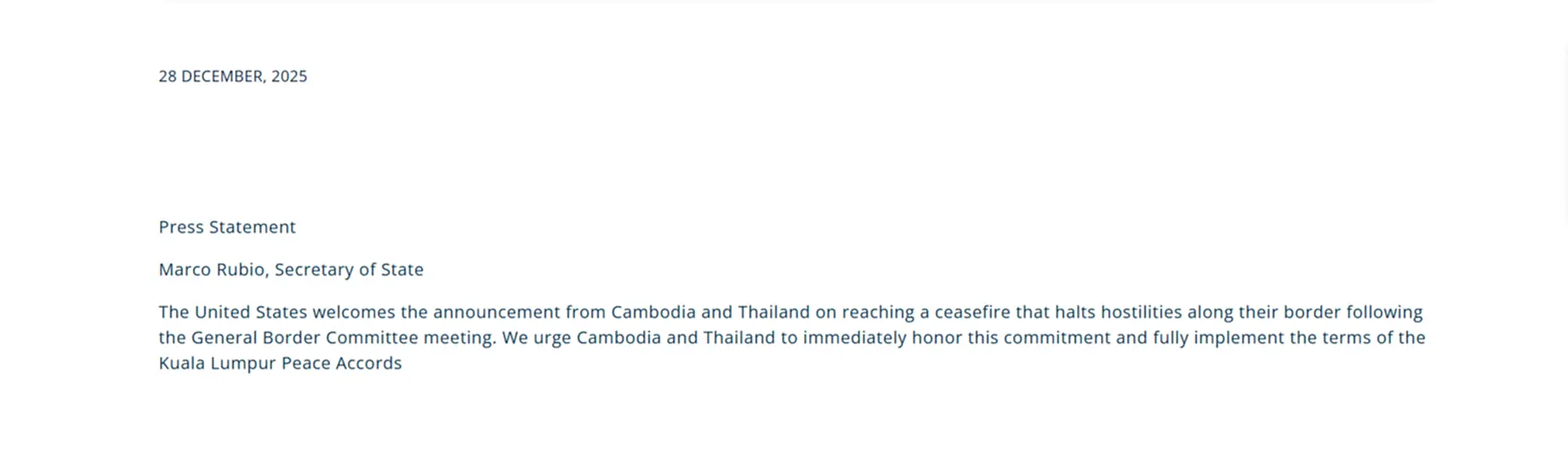
Task: Click the word announcement in first line
Action: [x=496, y=312]
